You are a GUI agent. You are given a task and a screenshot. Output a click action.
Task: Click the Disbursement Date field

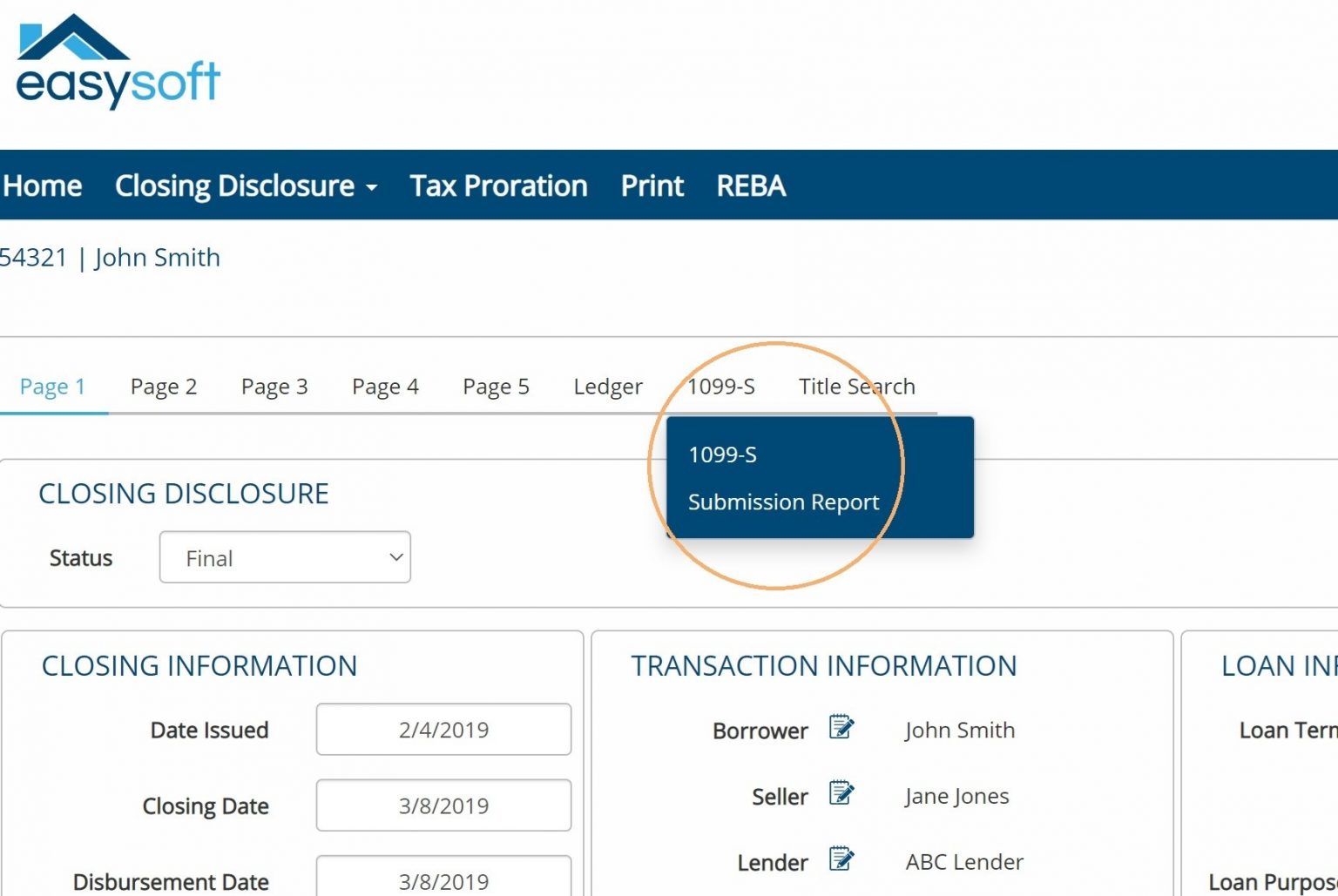[443, 879]
